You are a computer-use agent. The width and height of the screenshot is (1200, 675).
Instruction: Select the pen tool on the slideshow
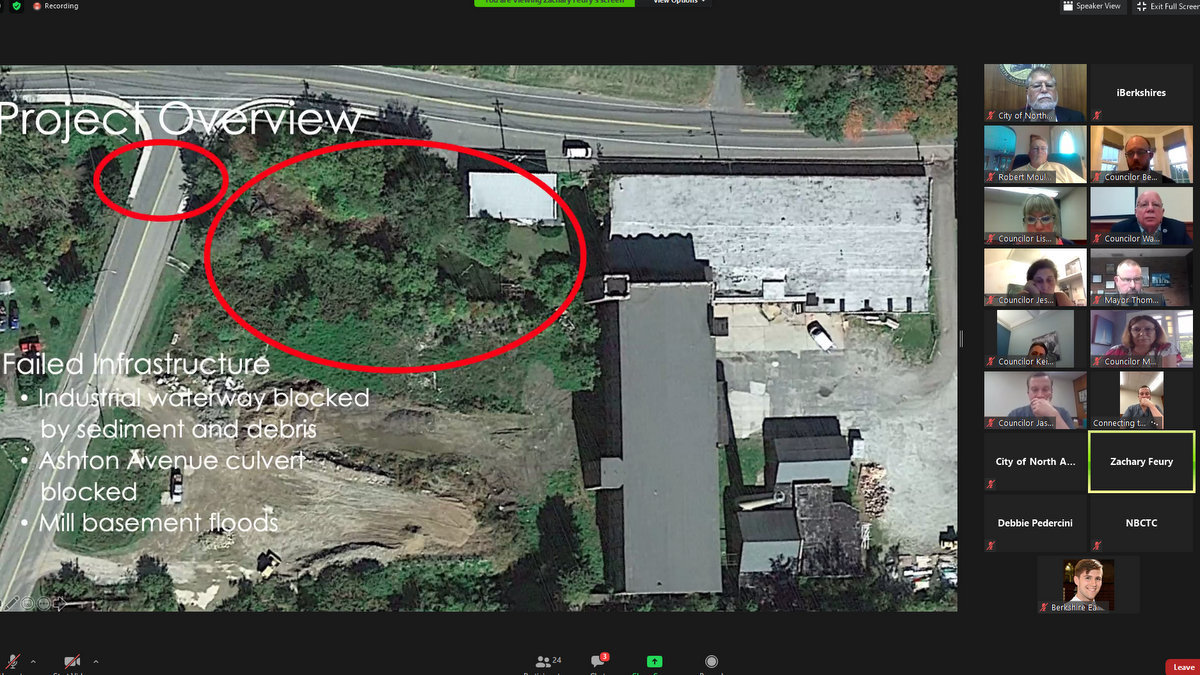click(x=11, y=603)
